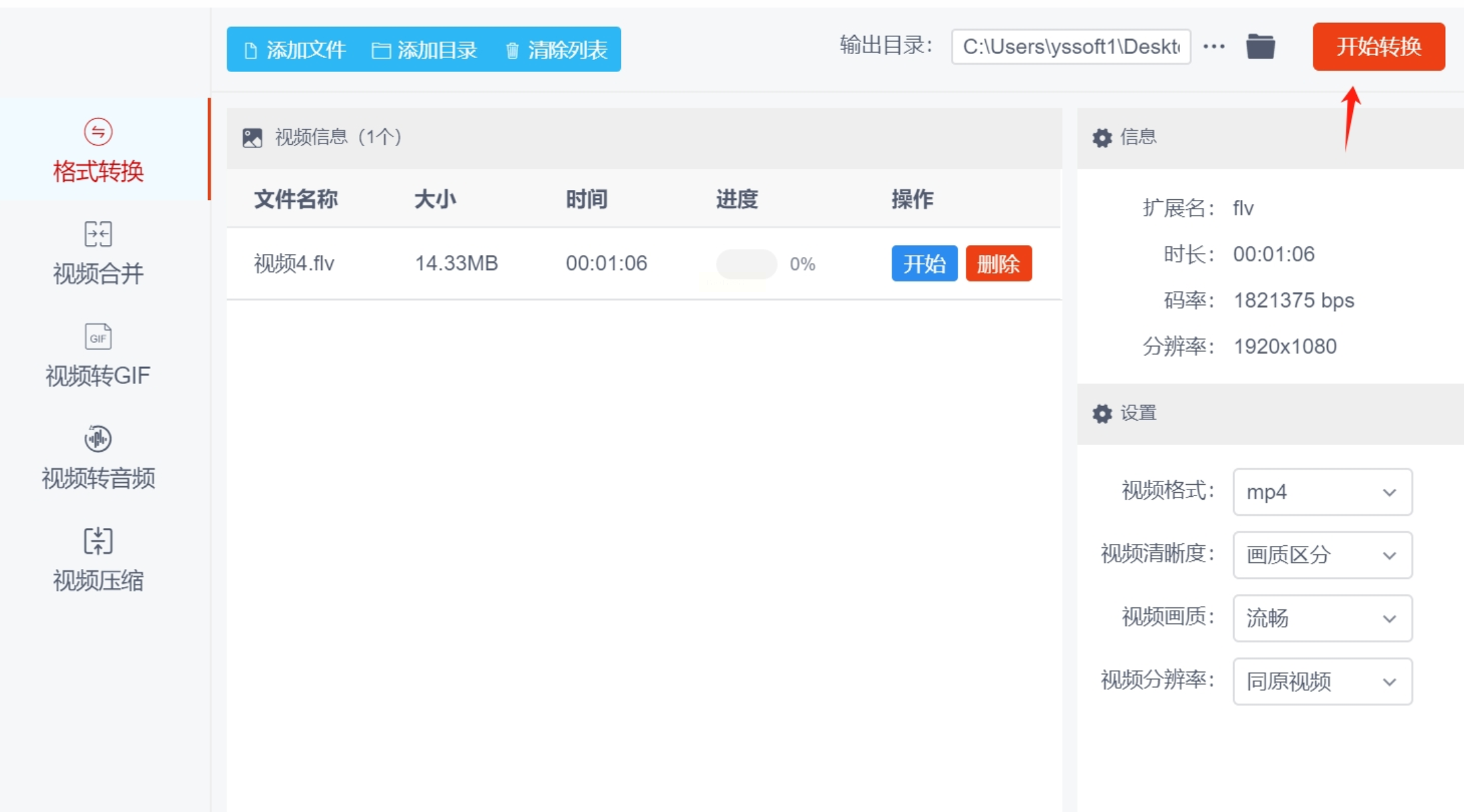Open the 视频清晰度 画质区分 dropdown
The image size is (1464, 812).
click(x=1322, y=555)
